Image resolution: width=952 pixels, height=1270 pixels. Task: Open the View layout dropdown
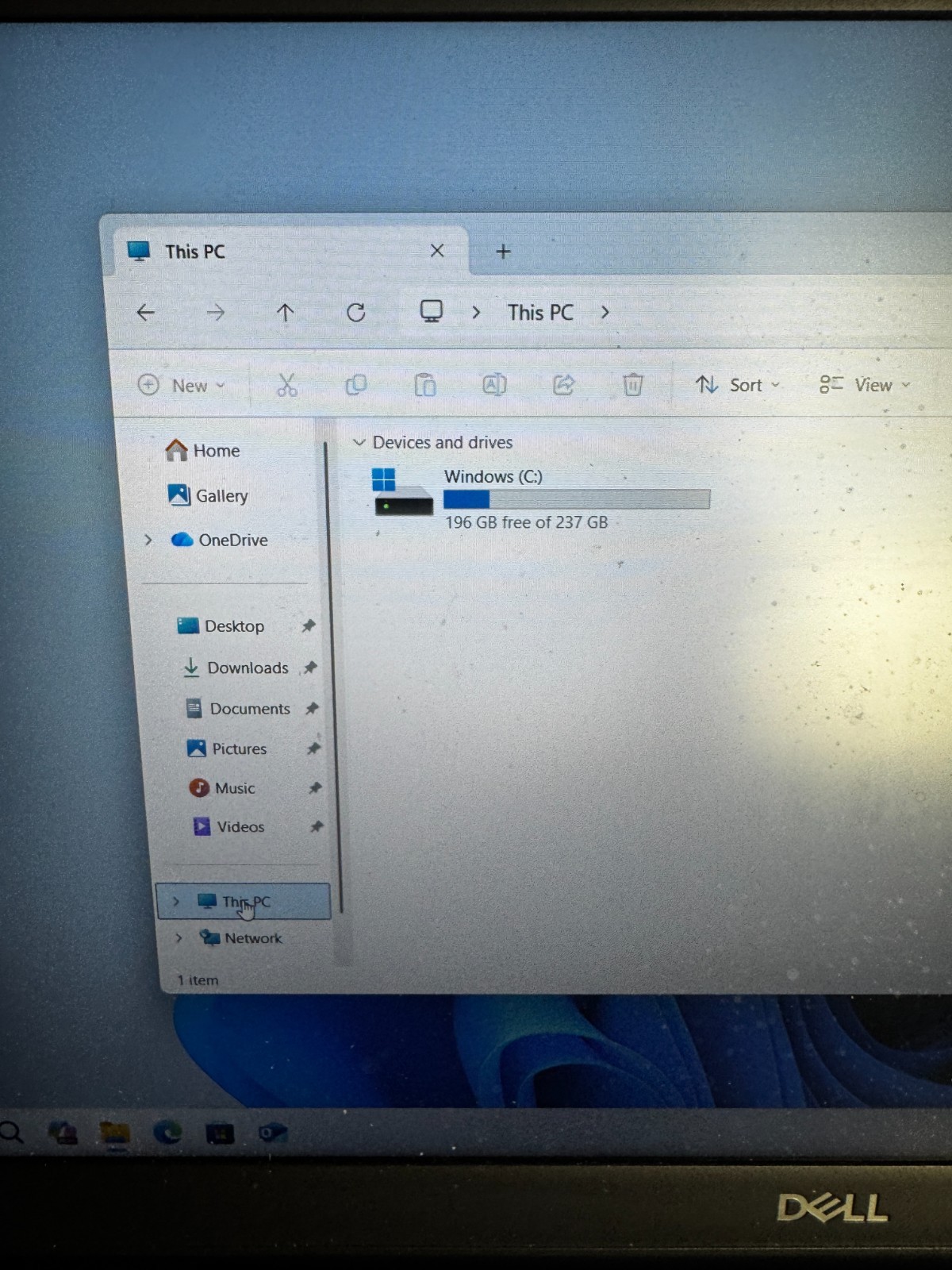coord(864,385)
